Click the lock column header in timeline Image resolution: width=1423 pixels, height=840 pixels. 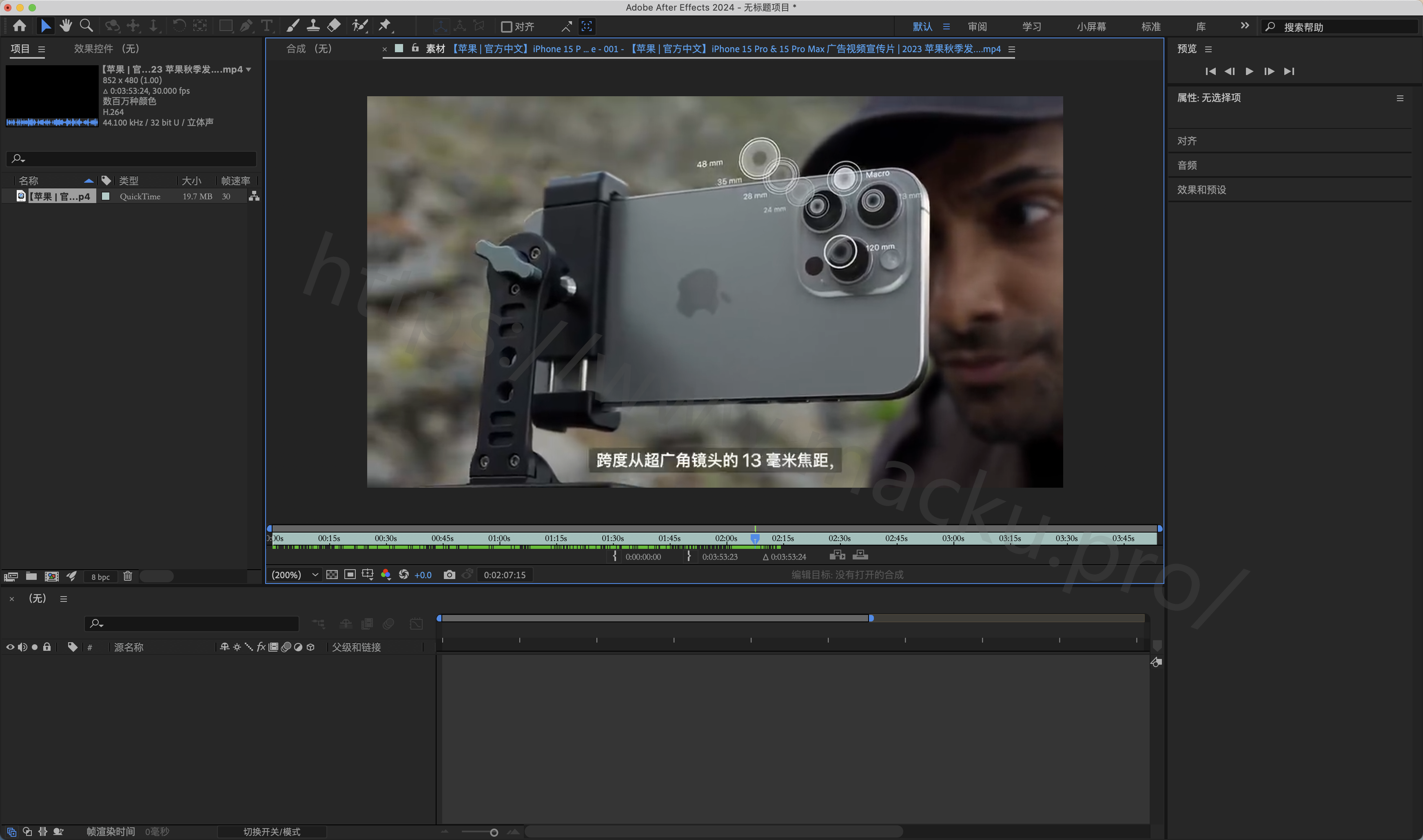[x=47, y=647]
